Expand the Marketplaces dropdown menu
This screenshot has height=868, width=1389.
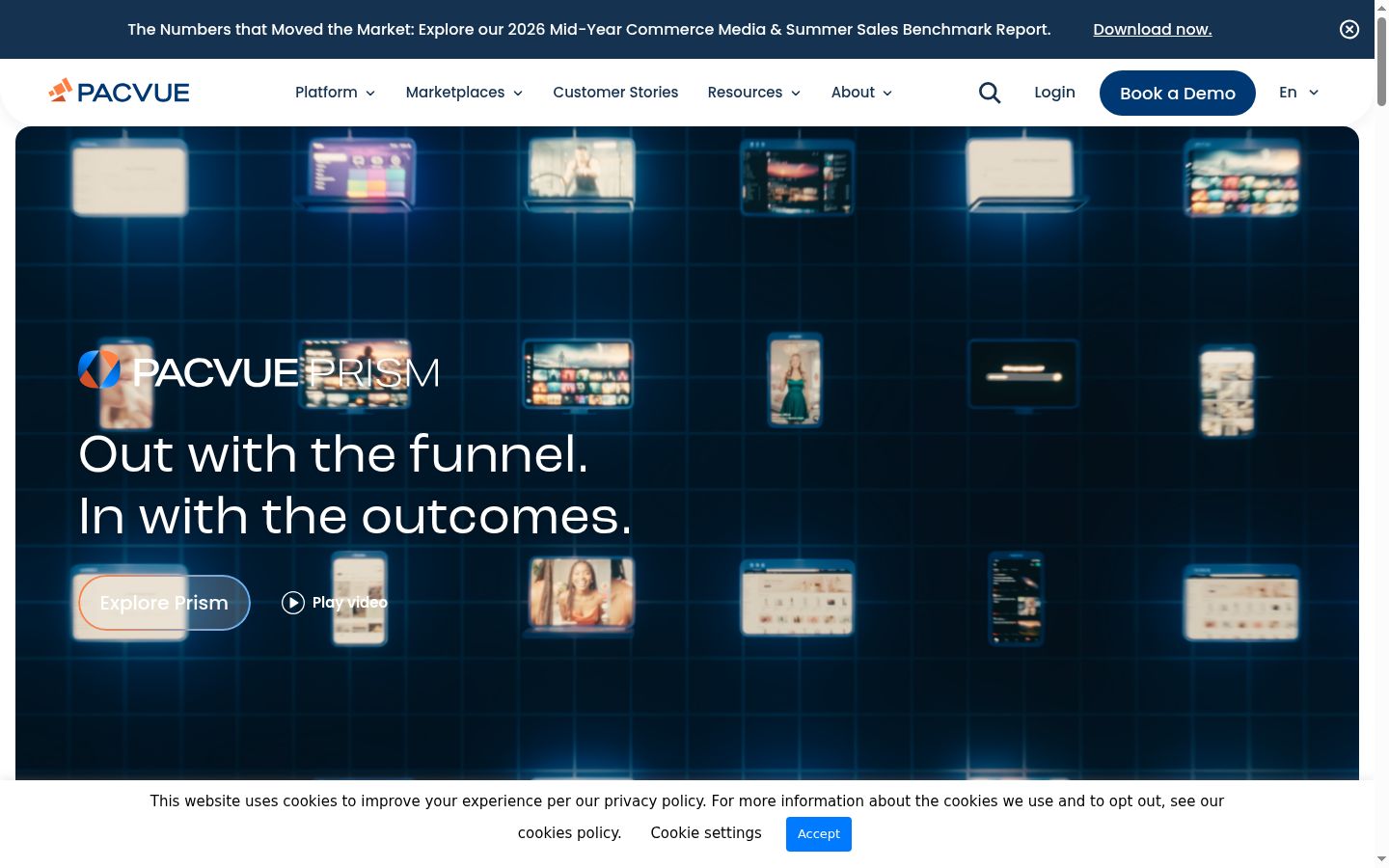(x=464, y=93)
